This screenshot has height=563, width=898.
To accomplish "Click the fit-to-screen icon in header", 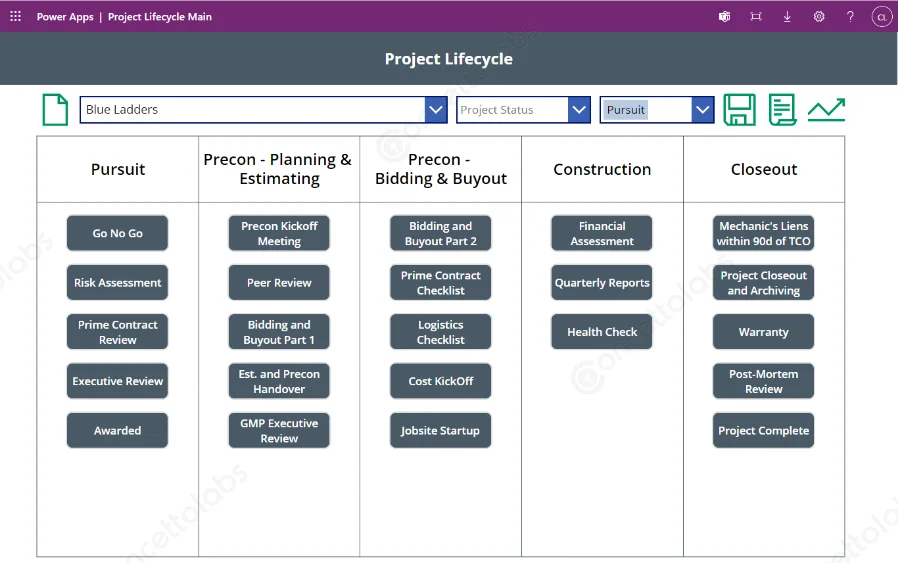I will pos(756,17).
